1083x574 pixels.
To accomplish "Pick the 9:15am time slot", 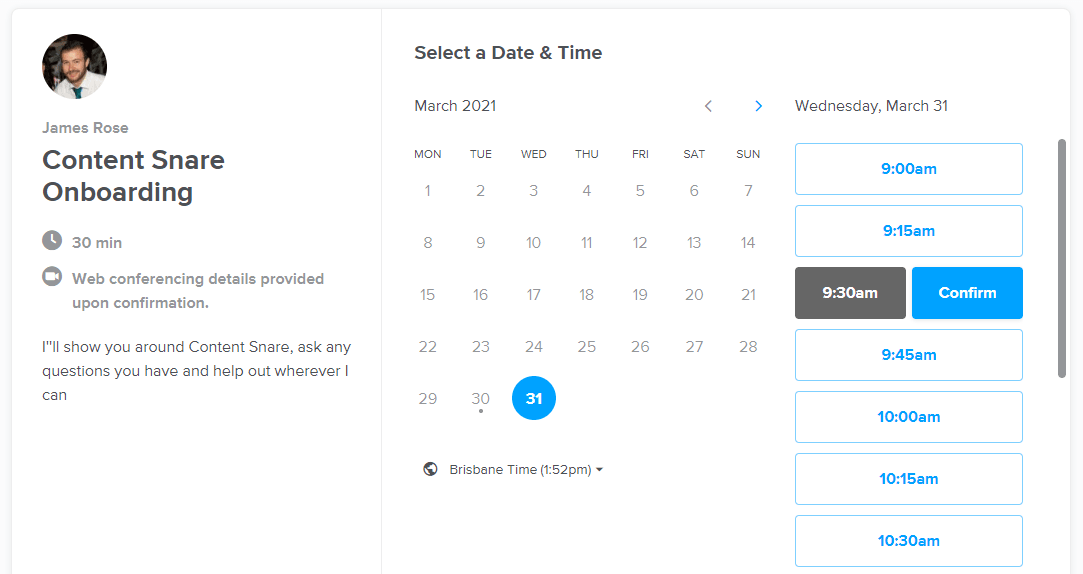I will pos(908,231).
